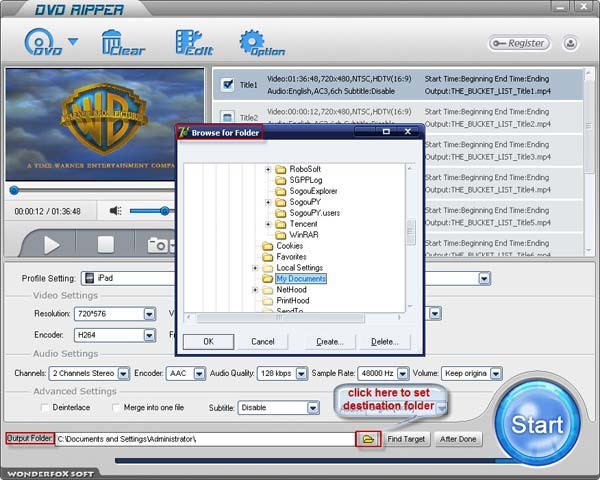Screen dimensions: 600x480
Task: Open dropdown arrow right of Profile Setting row
Action: click(484, 278)
